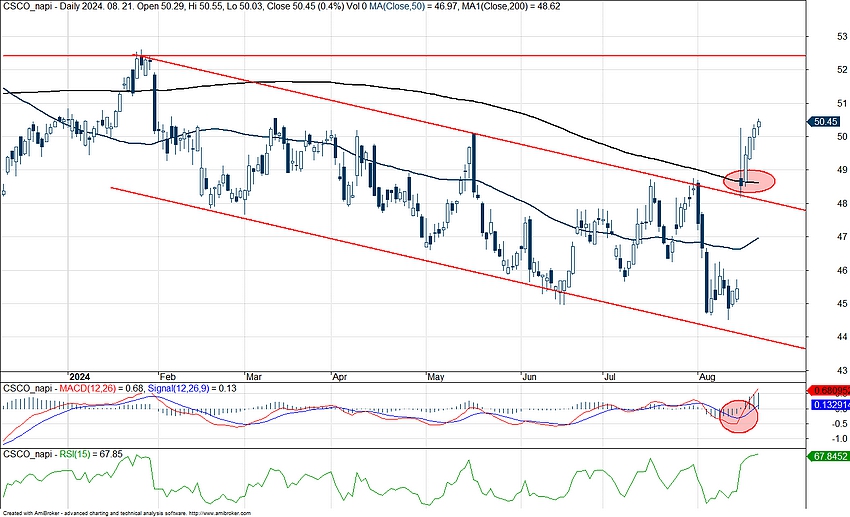Click the 51 price axis label
The width and height of the screenshot is (850, 517).
[x=842, y=104]
